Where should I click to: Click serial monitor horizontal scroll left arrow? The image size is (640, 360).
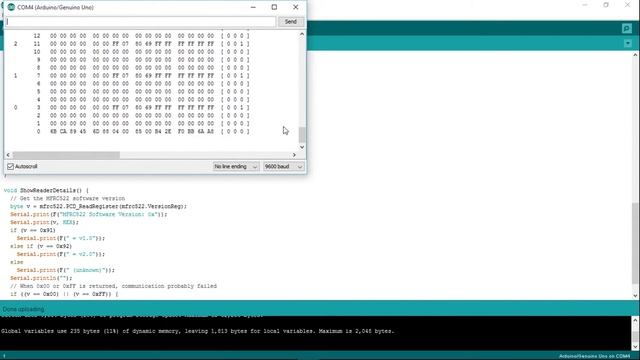pyautogui.click(x=8, y=155)
